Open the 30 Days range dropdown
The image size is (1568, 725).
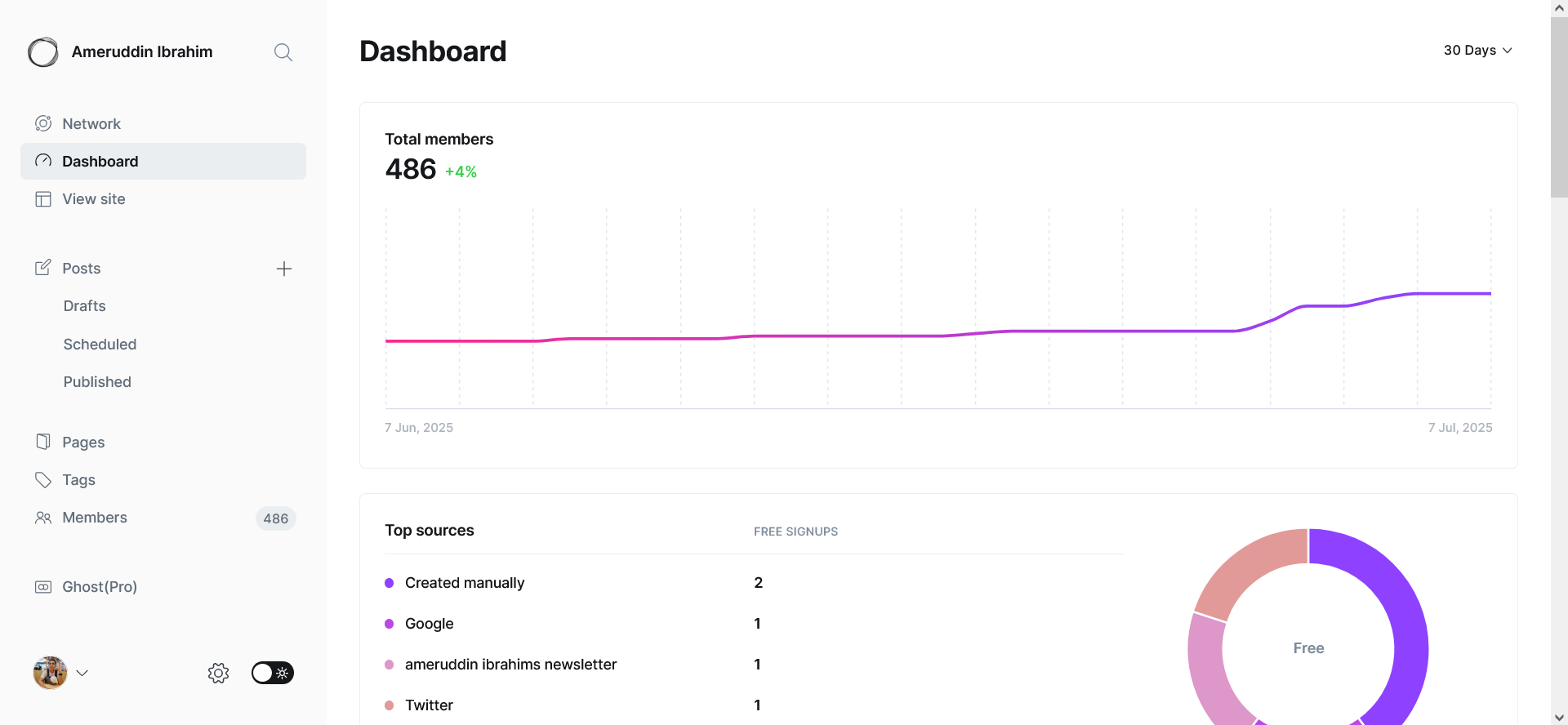coord(1477,51)
